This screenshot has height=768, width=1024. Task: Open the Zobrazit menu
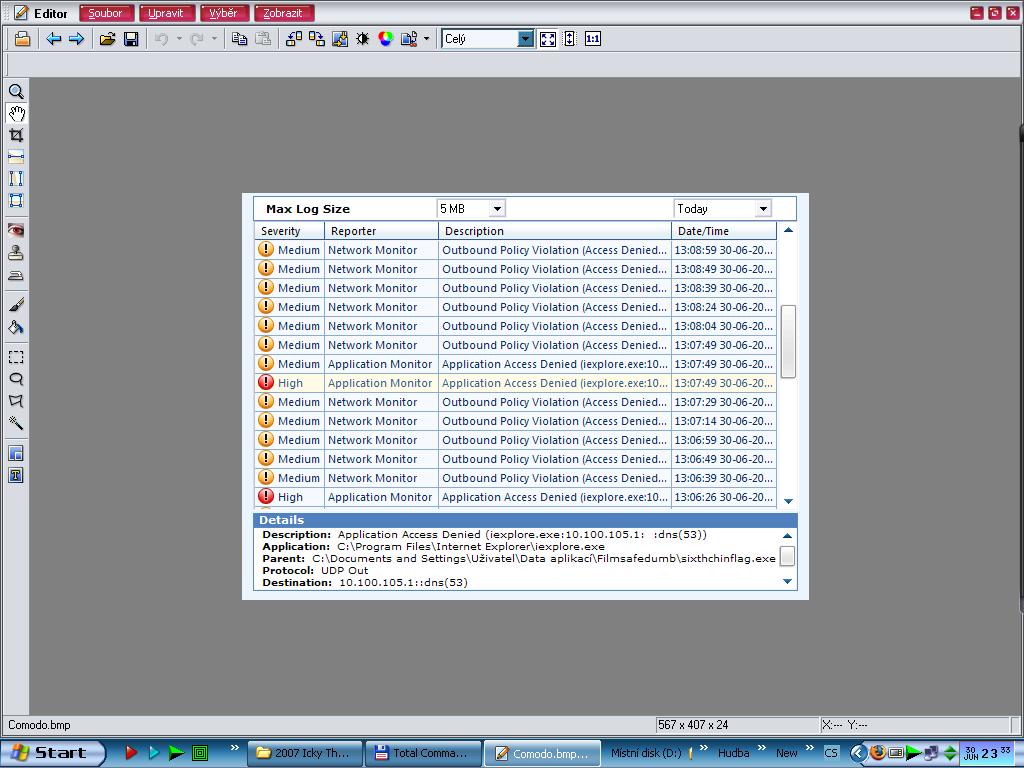click(284, 13)
